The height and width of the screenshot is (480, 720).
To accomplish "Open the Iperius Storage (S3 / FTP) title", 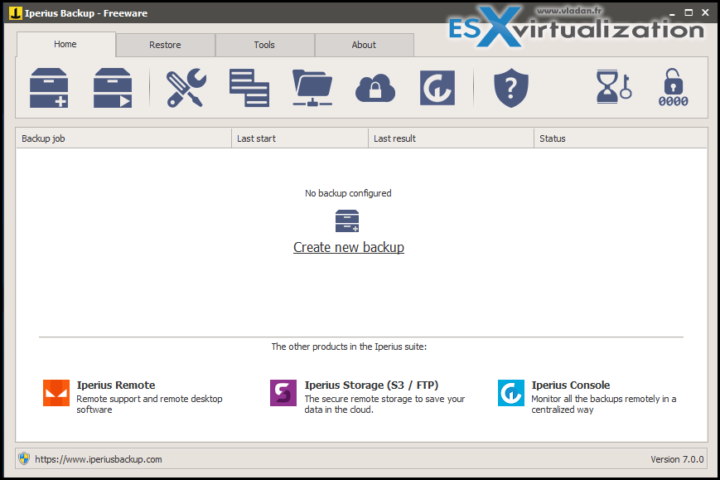I will 371,385.
